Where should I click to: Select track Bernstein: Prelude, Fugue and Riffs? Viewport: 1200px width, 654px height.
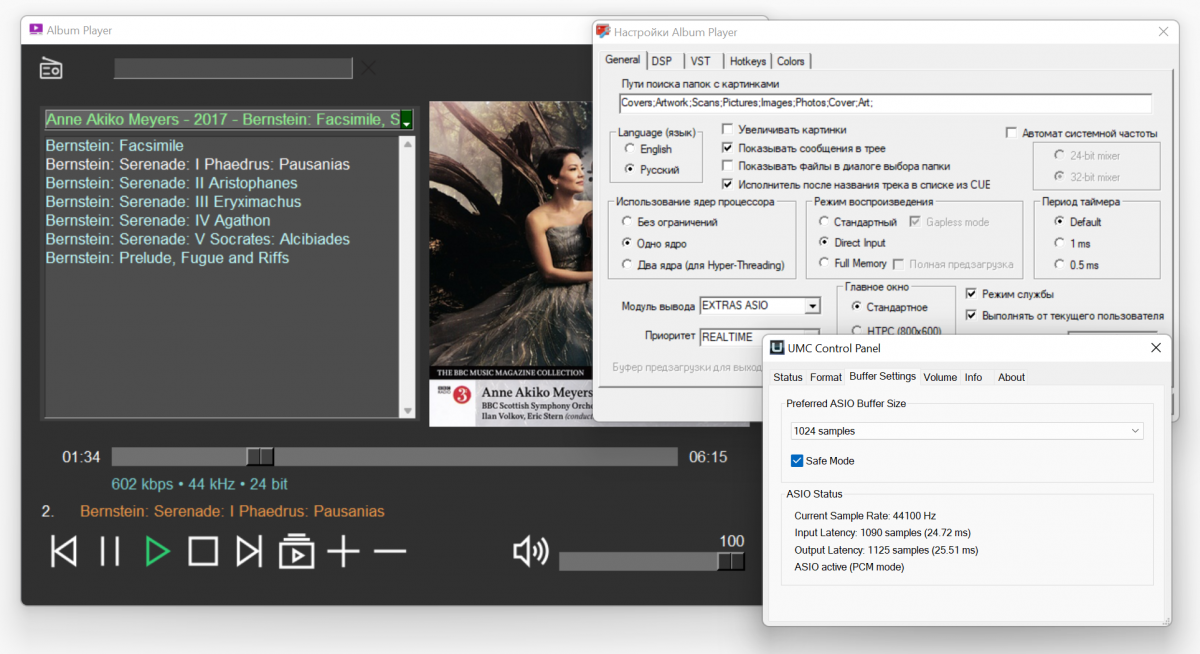167,258
